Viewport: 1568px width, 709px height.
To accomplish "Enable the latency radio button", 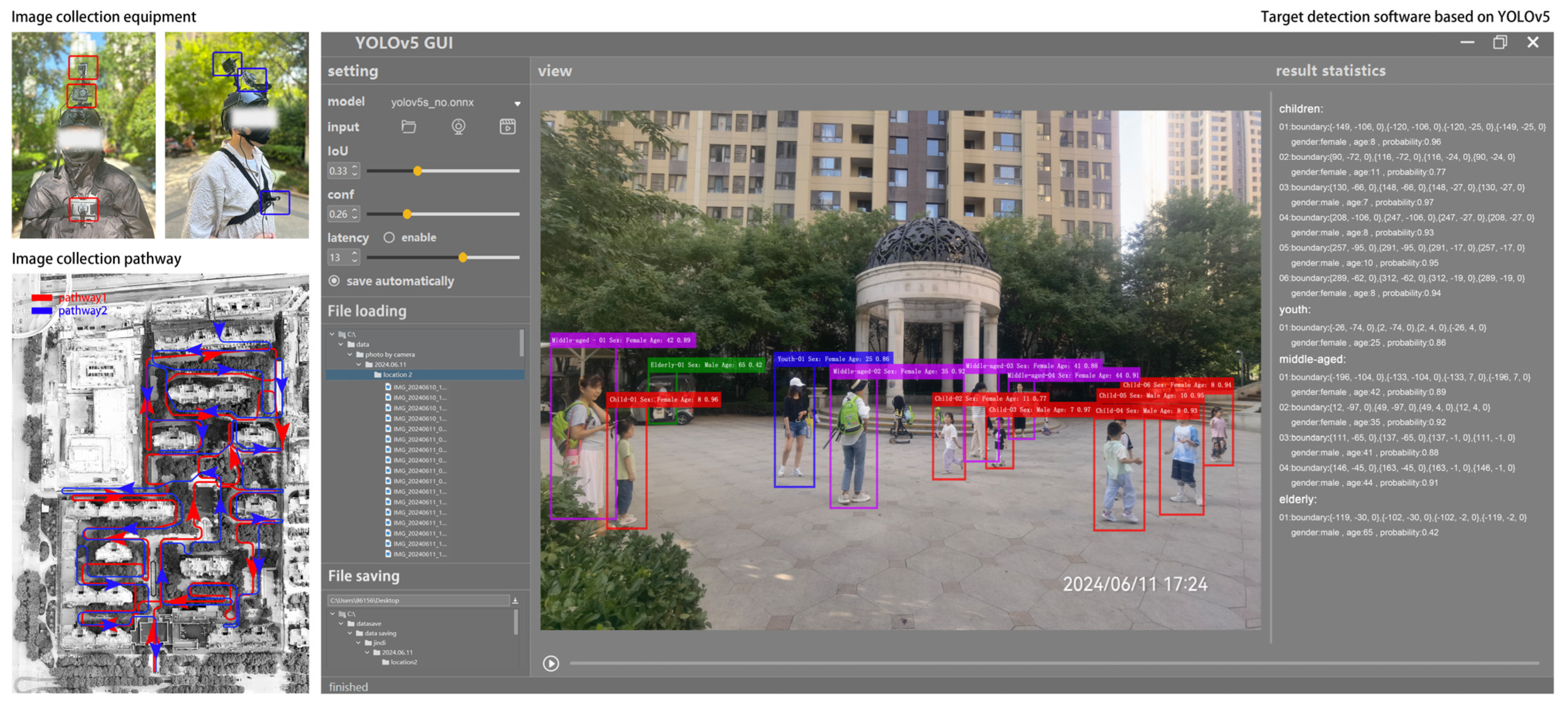I will [389, 238].
